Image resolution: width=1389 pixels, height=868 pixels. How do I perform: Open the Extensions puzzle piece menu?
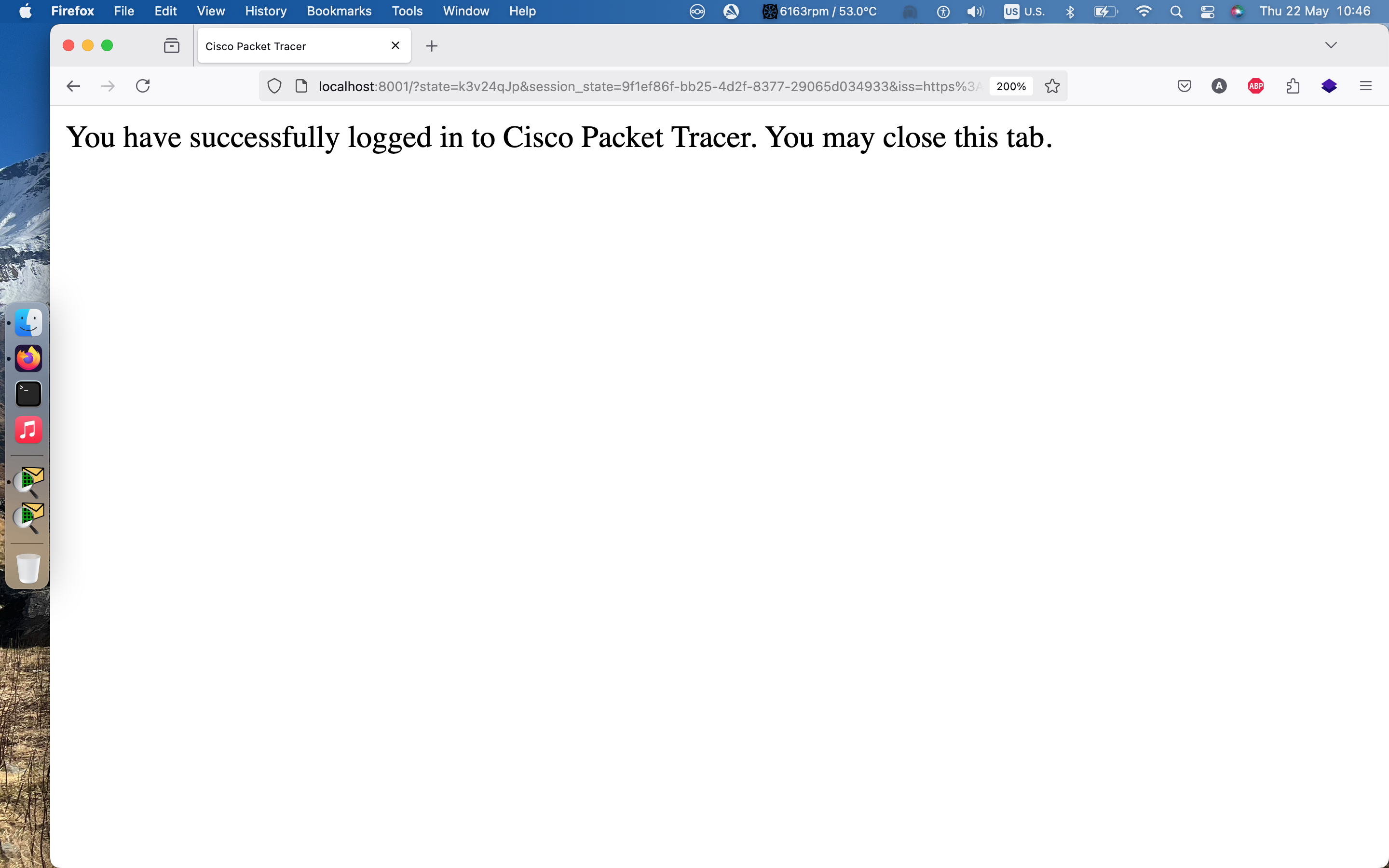[x=1293, y=86]
